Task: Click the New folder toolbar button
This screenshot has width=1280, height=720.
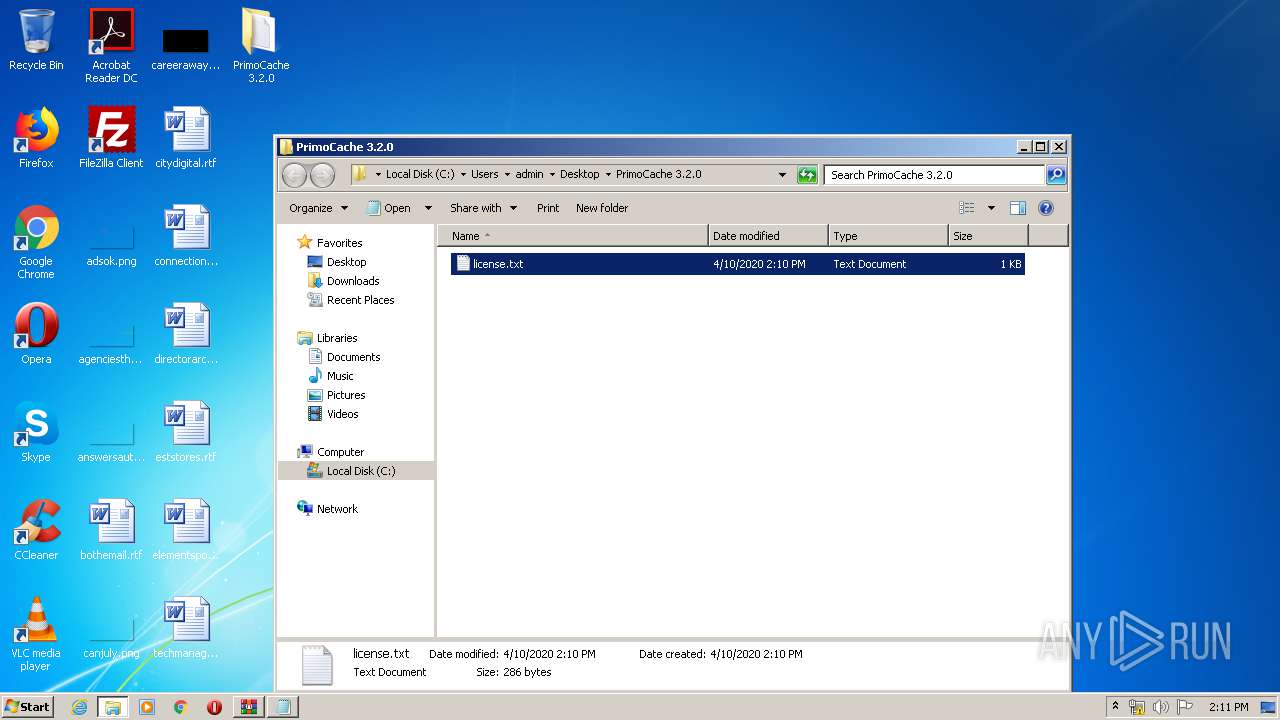Action: [x=602, y=208]
